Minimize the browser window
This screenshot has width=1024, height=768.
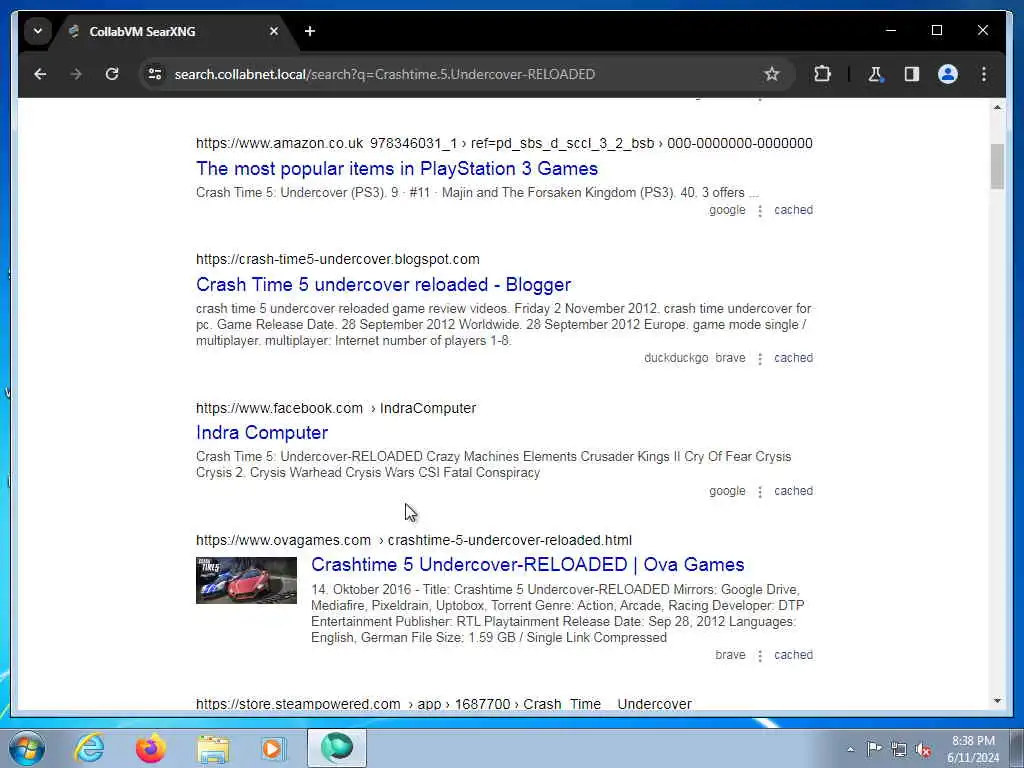click(x=891, y=30)
